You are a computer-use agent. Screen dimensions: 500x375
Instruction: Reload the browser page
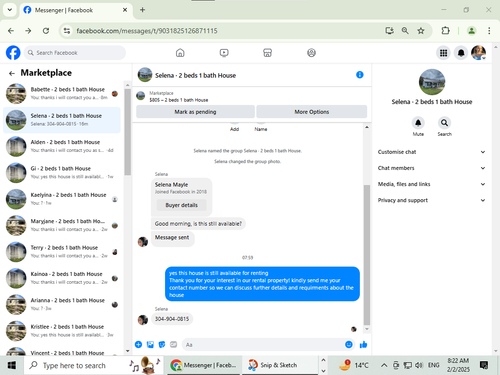point(46,31)
